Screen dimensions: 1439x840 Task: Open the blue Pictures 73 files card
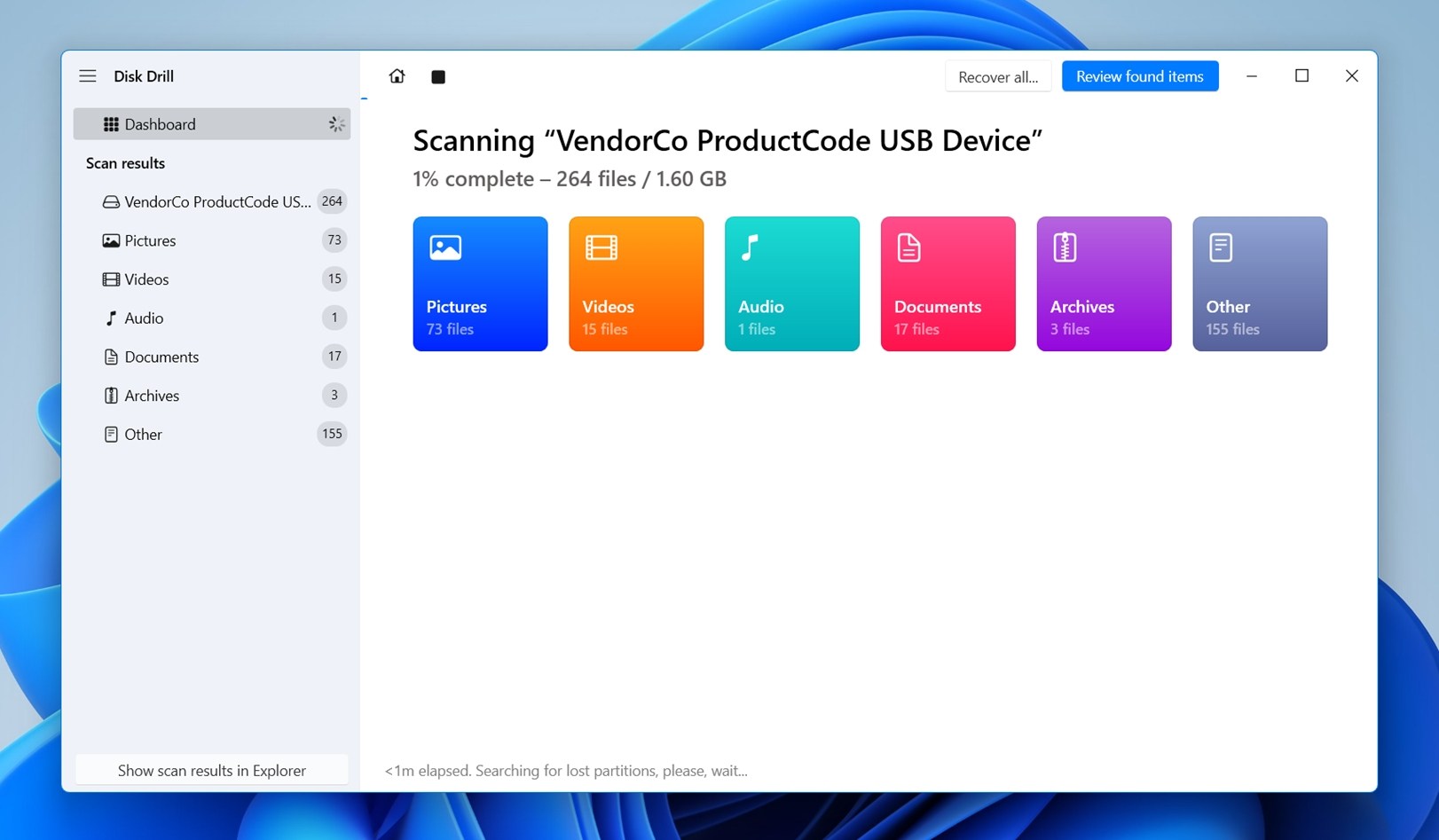click(480, 284)
